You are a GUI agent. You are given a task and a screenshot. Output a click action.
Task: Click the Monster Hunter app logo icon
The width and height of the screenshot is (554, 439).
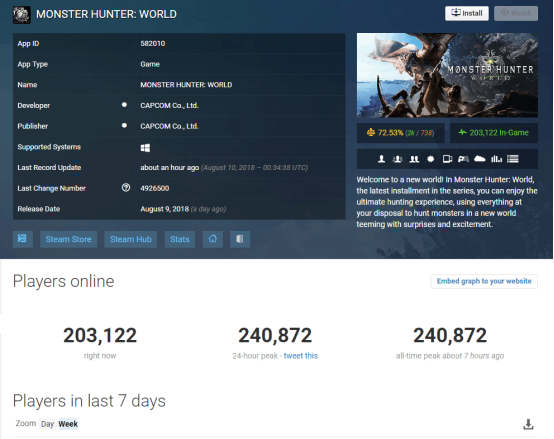(x=22, y=15)
